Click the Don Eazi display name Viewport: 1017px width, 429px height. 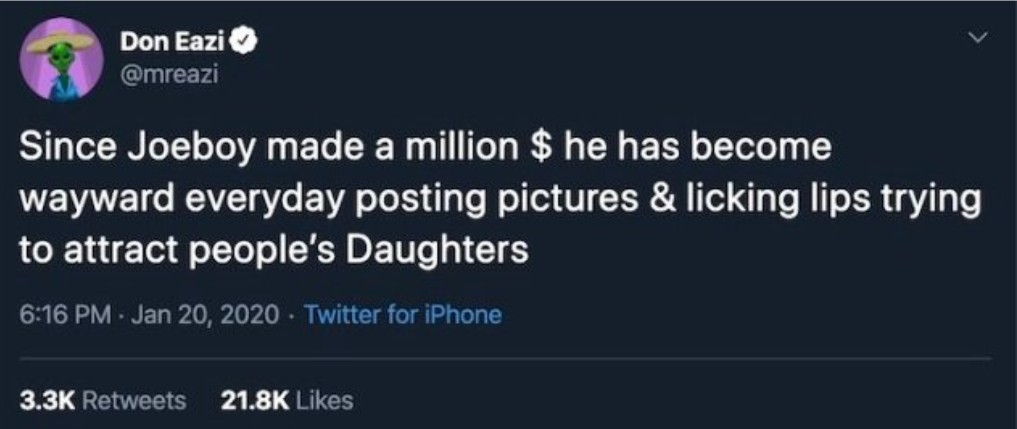(x=174, y=42)
